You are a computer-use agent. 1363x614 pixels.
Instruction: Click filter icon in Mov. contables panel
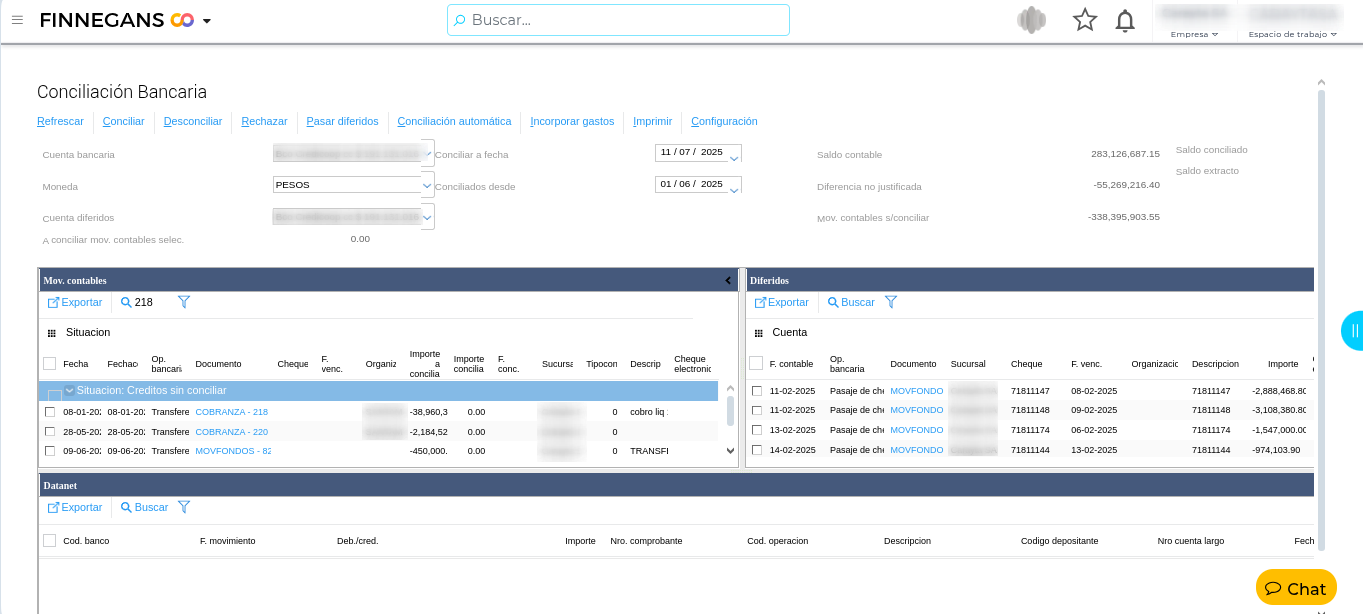184,302
